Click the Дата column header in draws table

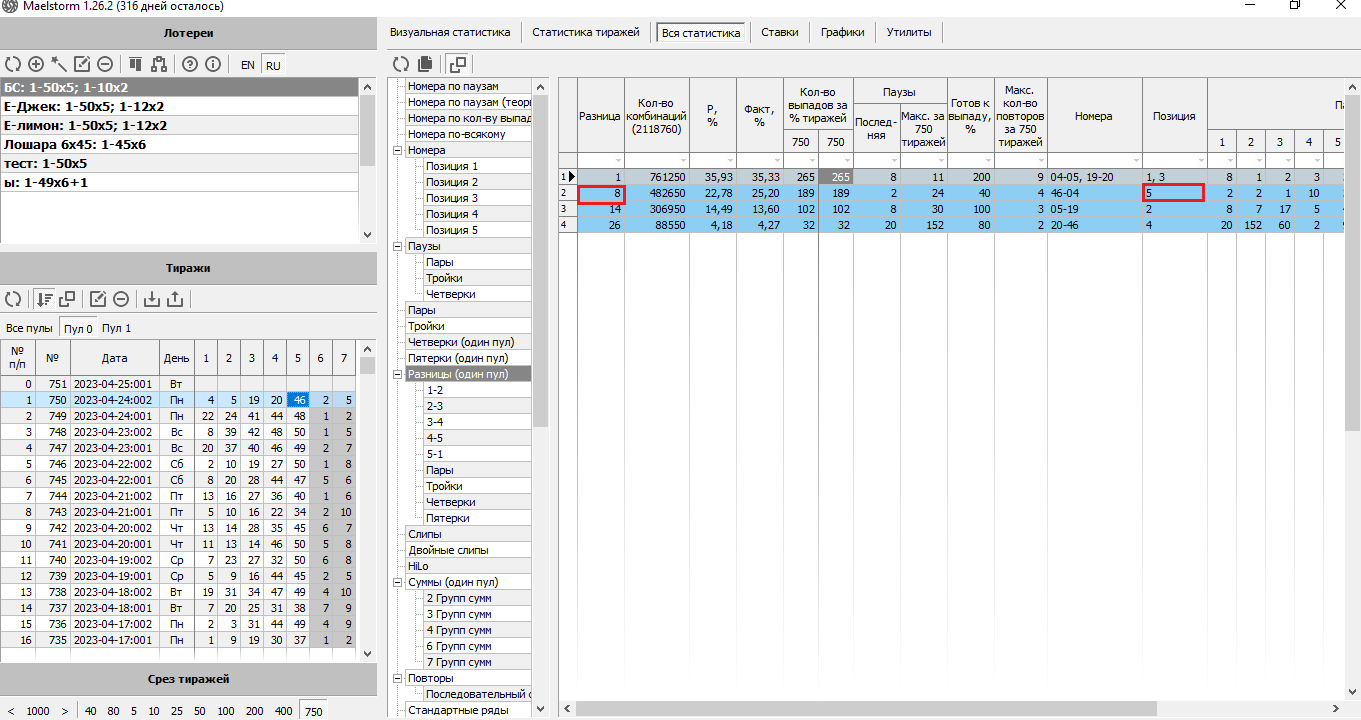pyautogui.click(x=114, y=357)
